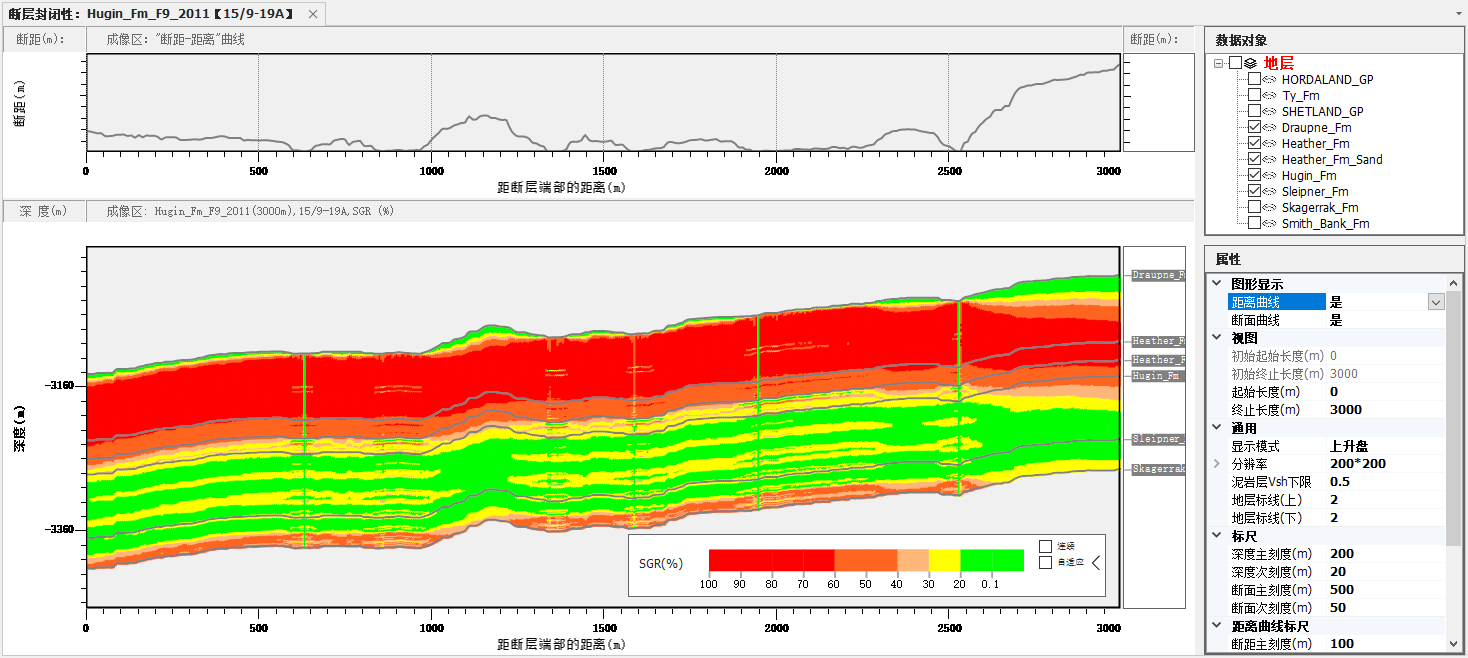Select the Smith_Bank_Fm tree item

1326,223
